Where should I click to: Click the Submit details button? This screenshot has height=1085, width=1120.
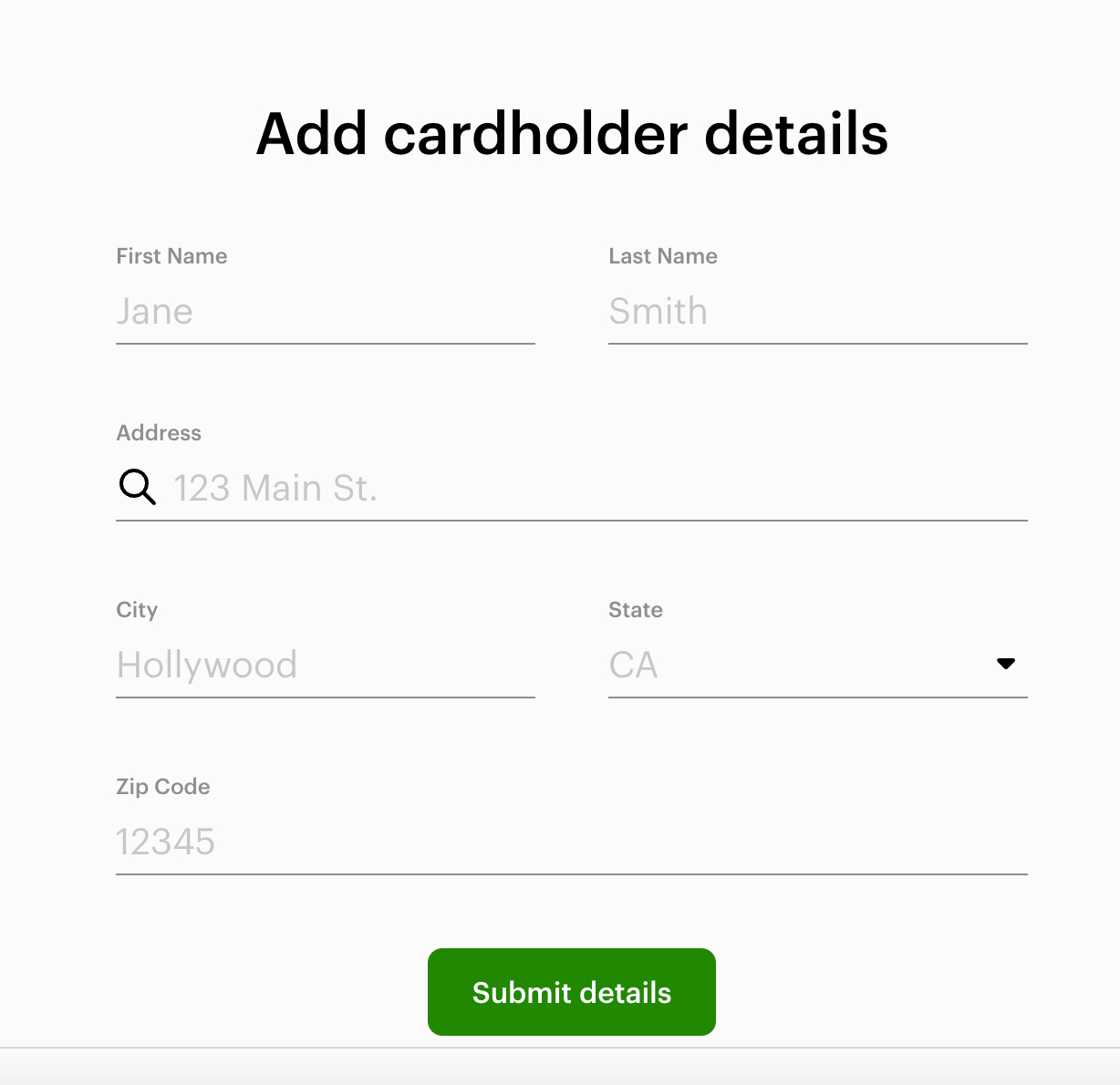click(571, 992)
